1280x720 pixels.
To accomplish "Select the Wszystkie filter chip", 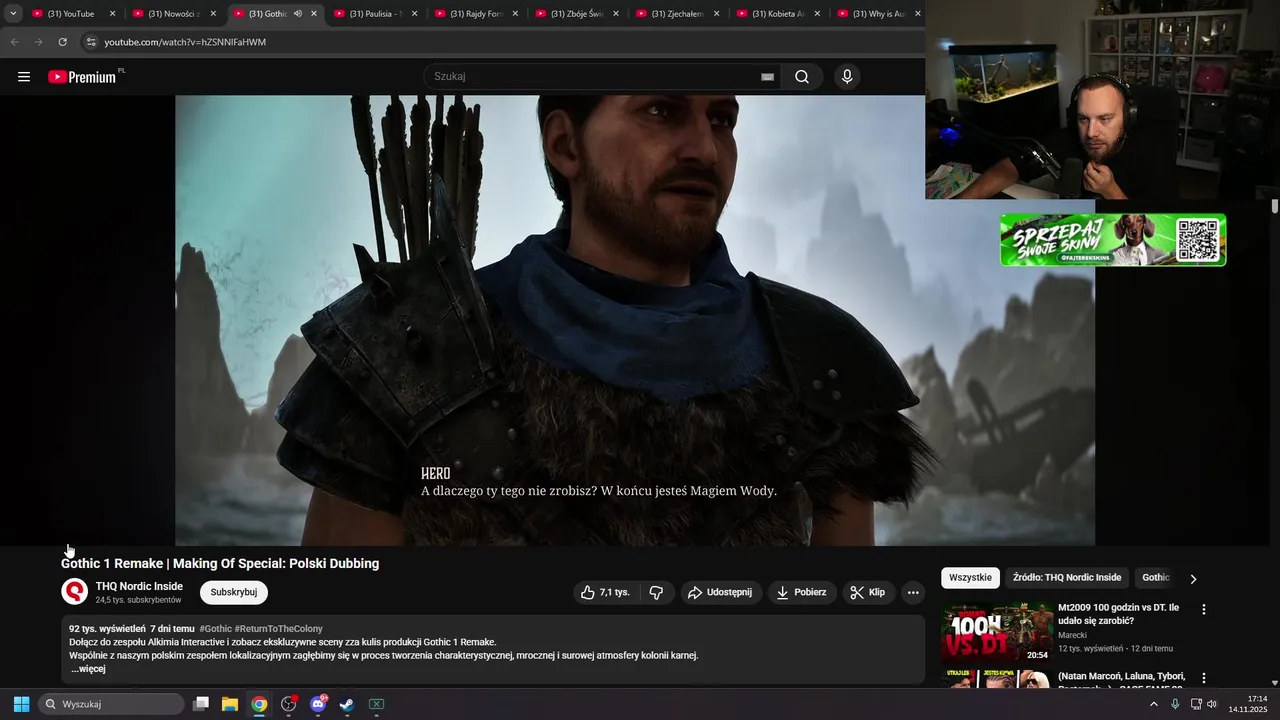I will [x=970, y=578].
